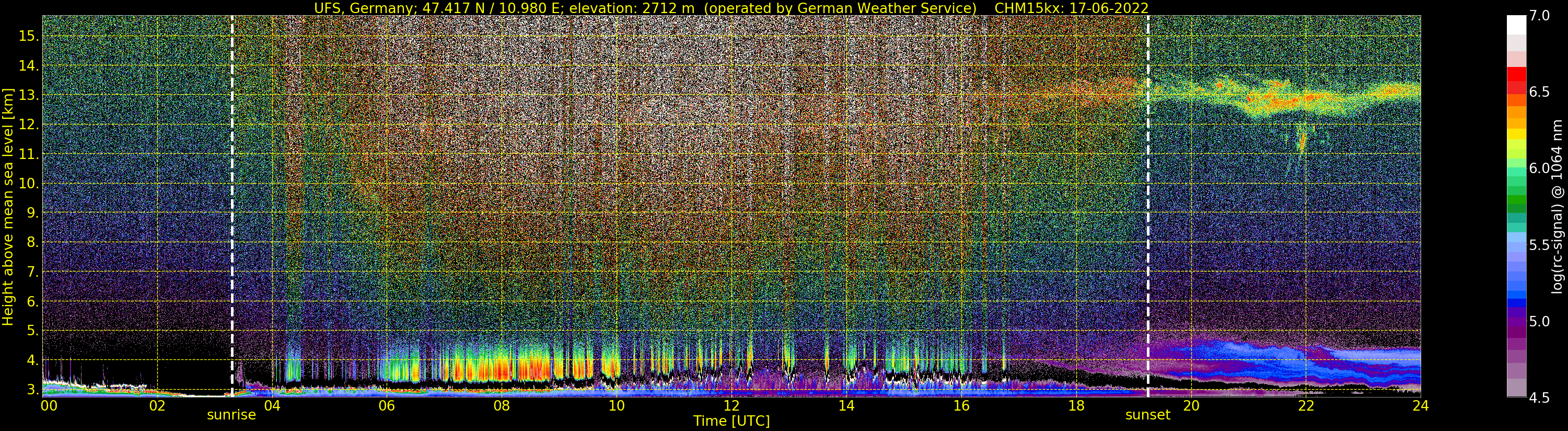The image size is (1568, 431).
Task: Click the '6.' height tick label
Action: coord(32,301)
